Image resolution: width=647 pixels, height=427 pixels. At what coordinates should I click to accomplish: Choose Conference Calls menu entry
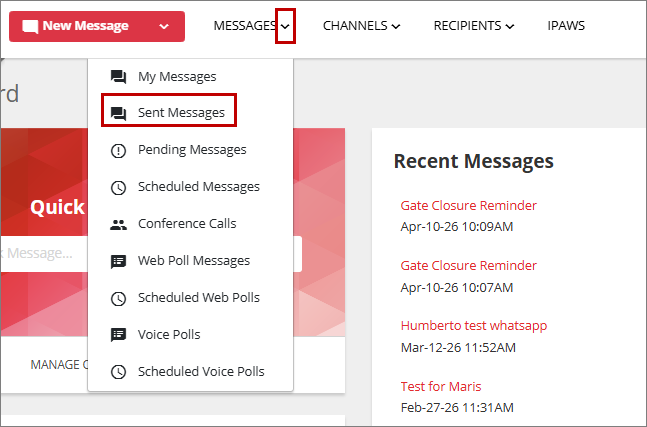tap(187, 224)
